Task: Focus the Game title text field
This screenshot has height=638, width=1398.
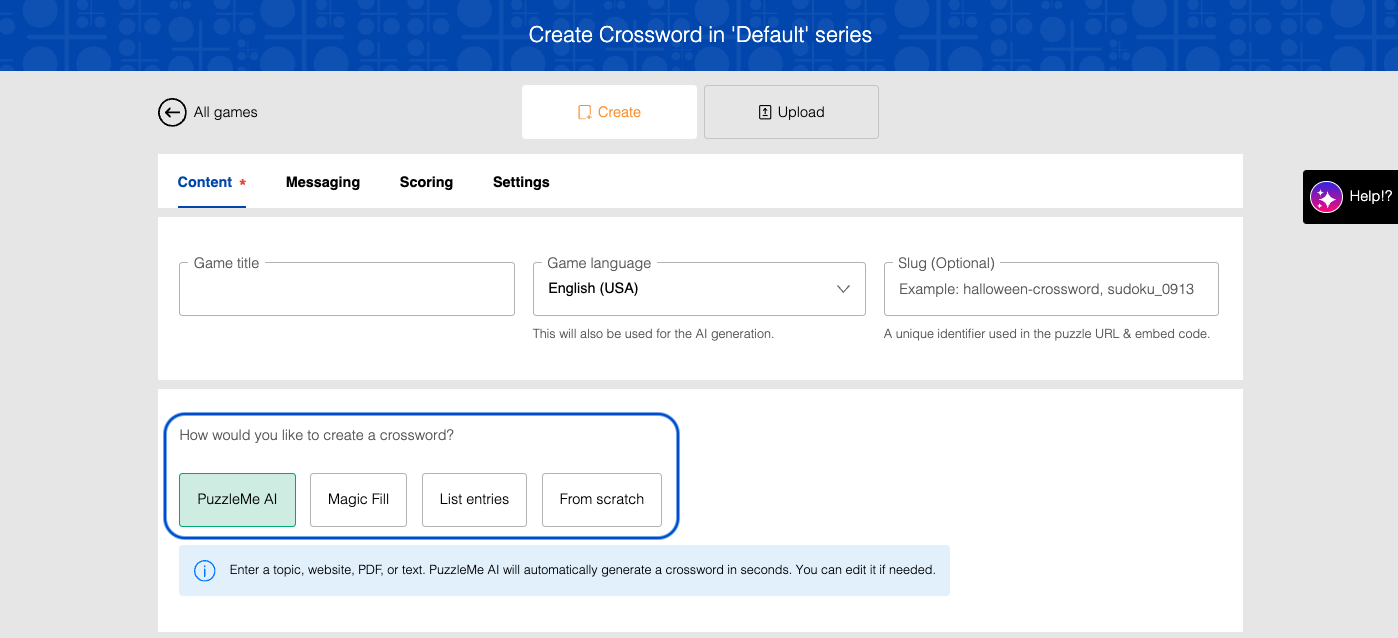Action: [x=346, y=291]
